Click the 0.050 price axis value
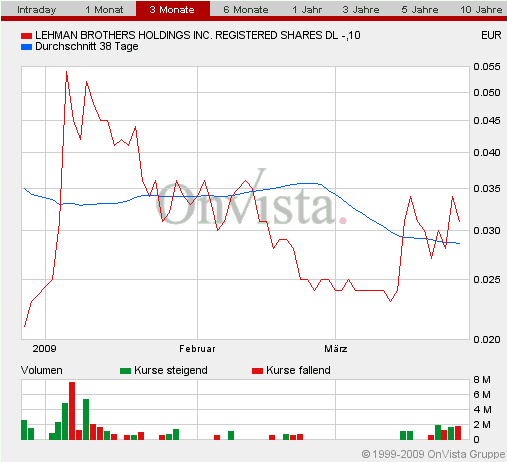 (x=487, y=92)
